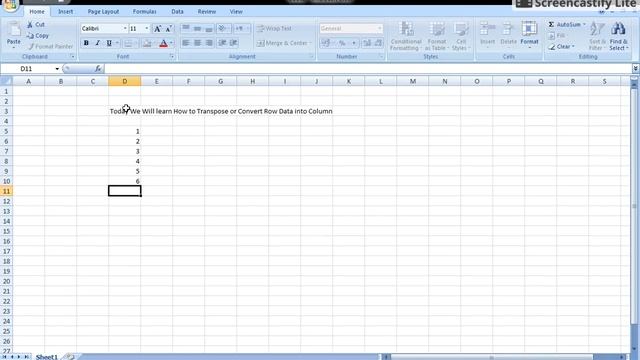Viewport: 640px width, 360px height.
Task: Click the Cut scissors icon
Action: point(30,24)
